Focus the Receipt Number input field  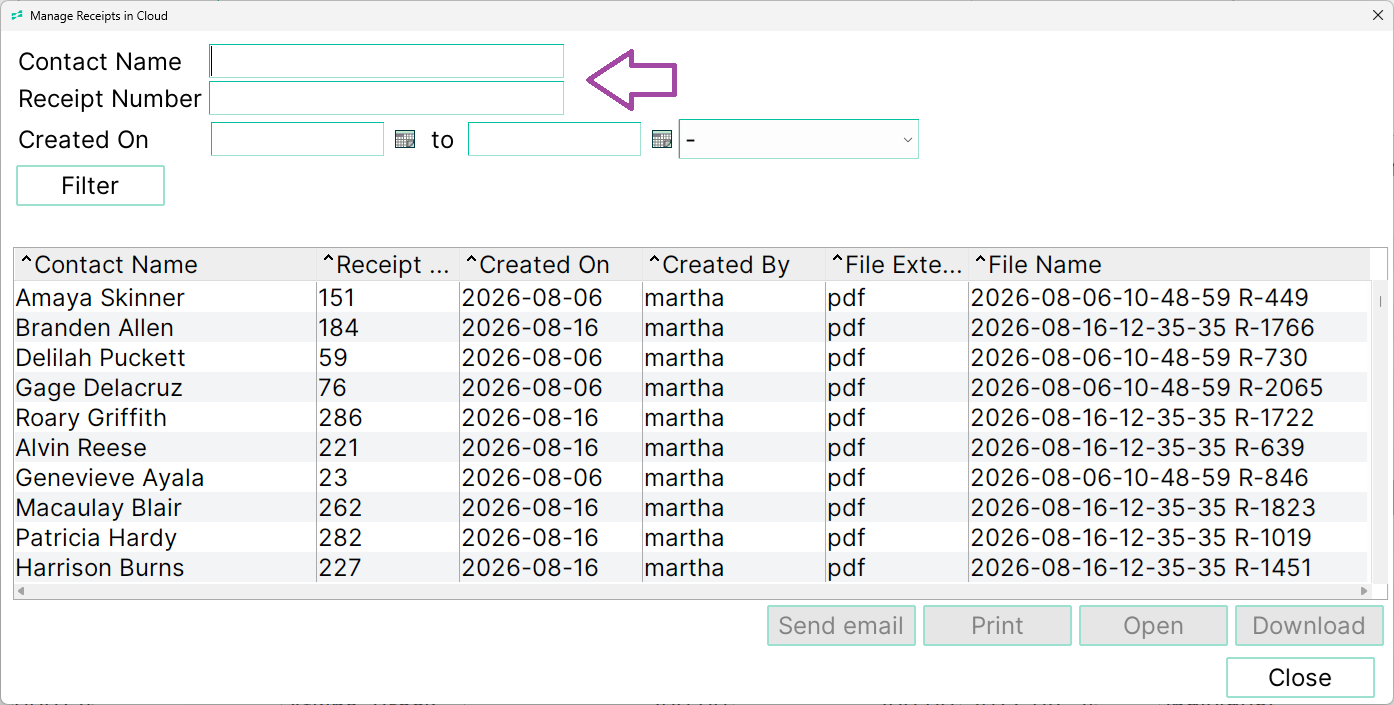(x=386, y=99)
